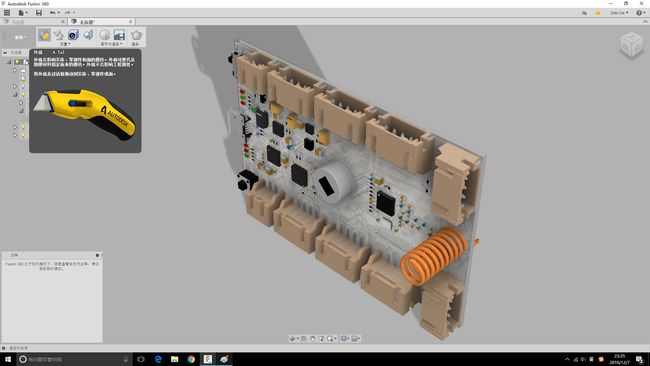Open the Action Center notification icon

point(640,359)
